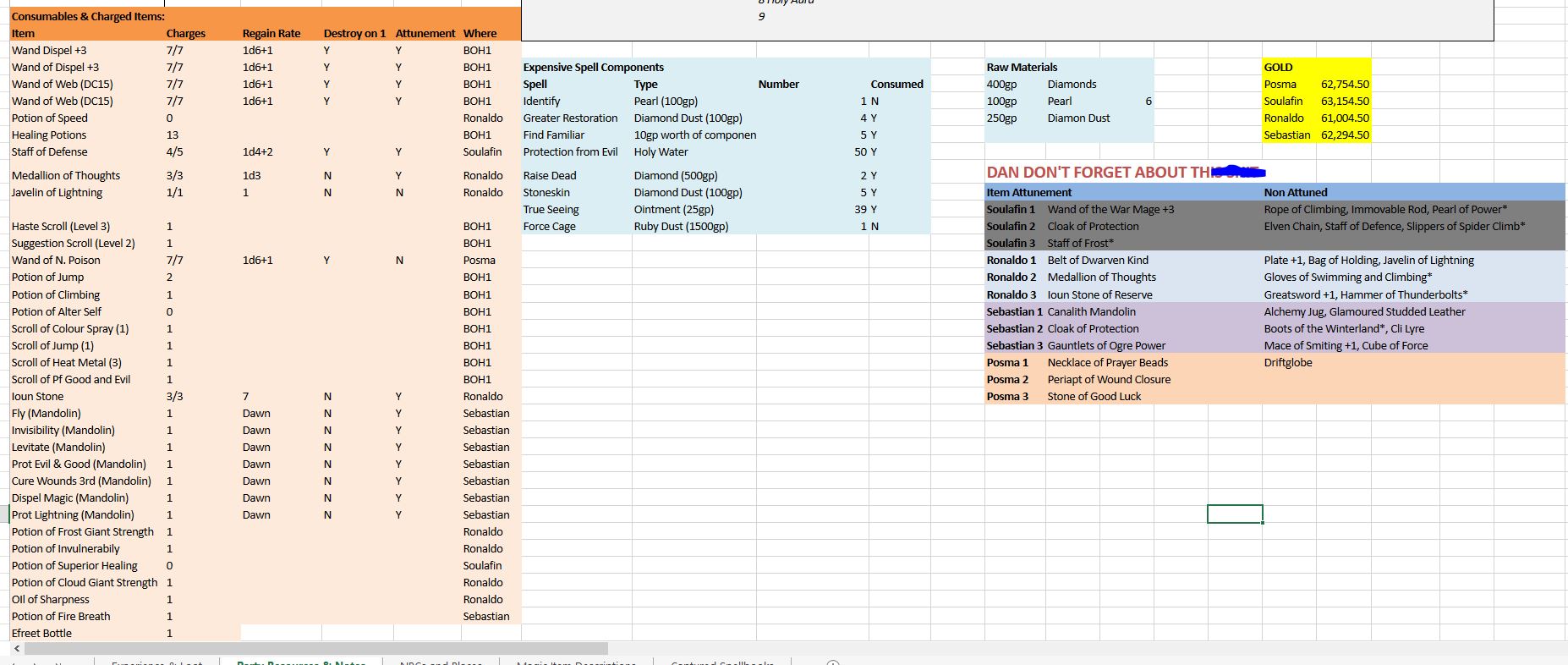Click the red 'DAN DON'T FORGET ABOUT' heading
The height and width of the screenshot is (665, 1568).
click(x=1099, y=172)
